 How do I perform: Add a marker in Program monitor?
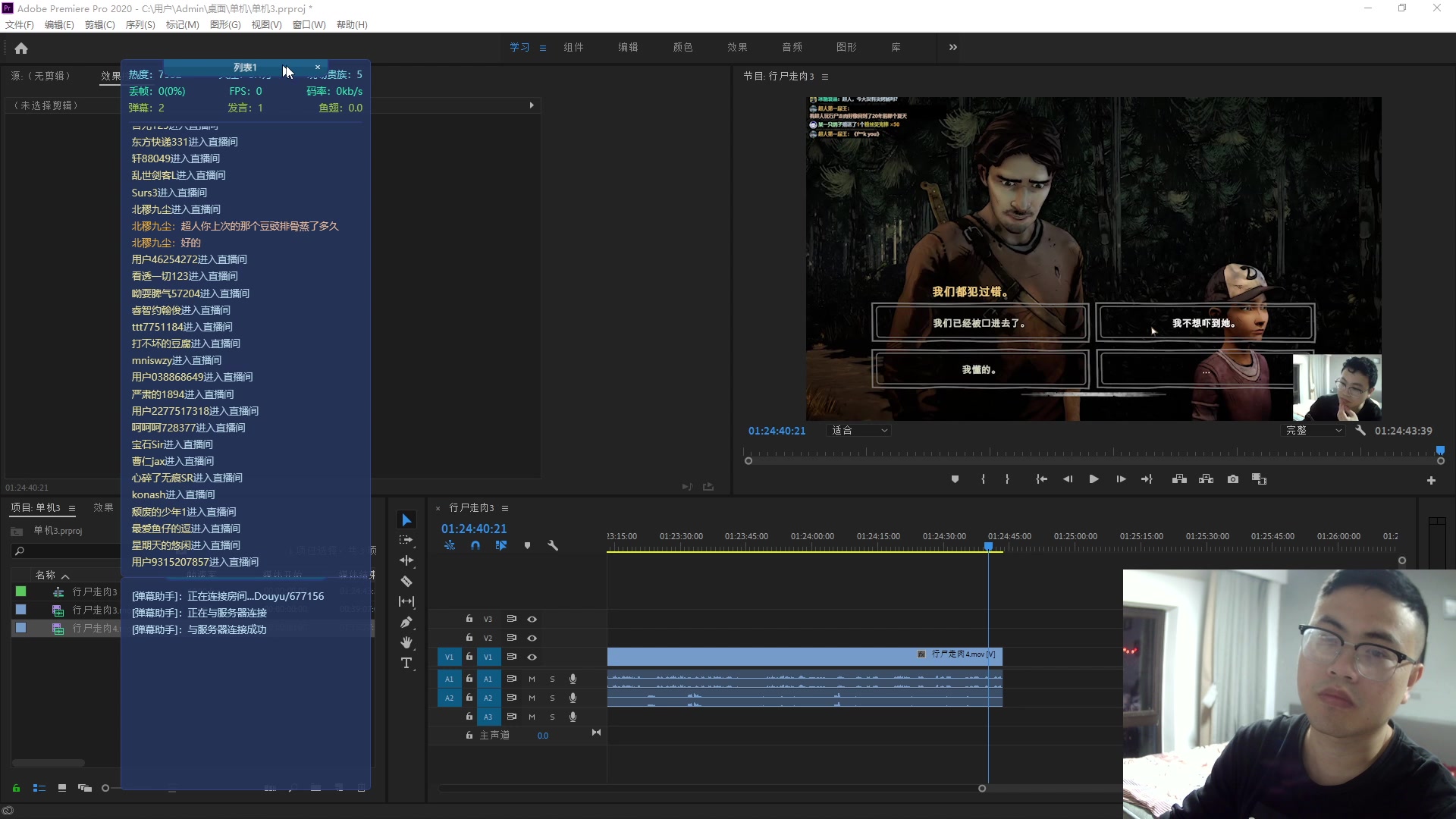[955, 479]
